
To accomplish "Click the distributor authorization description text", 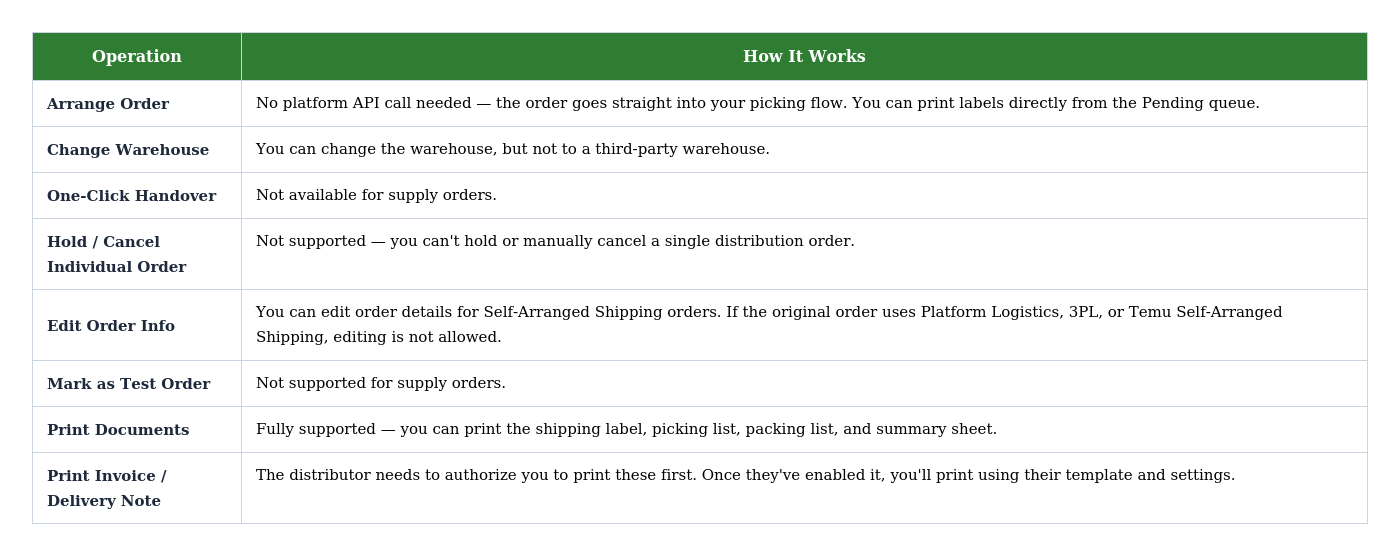I will pos(745,476).
